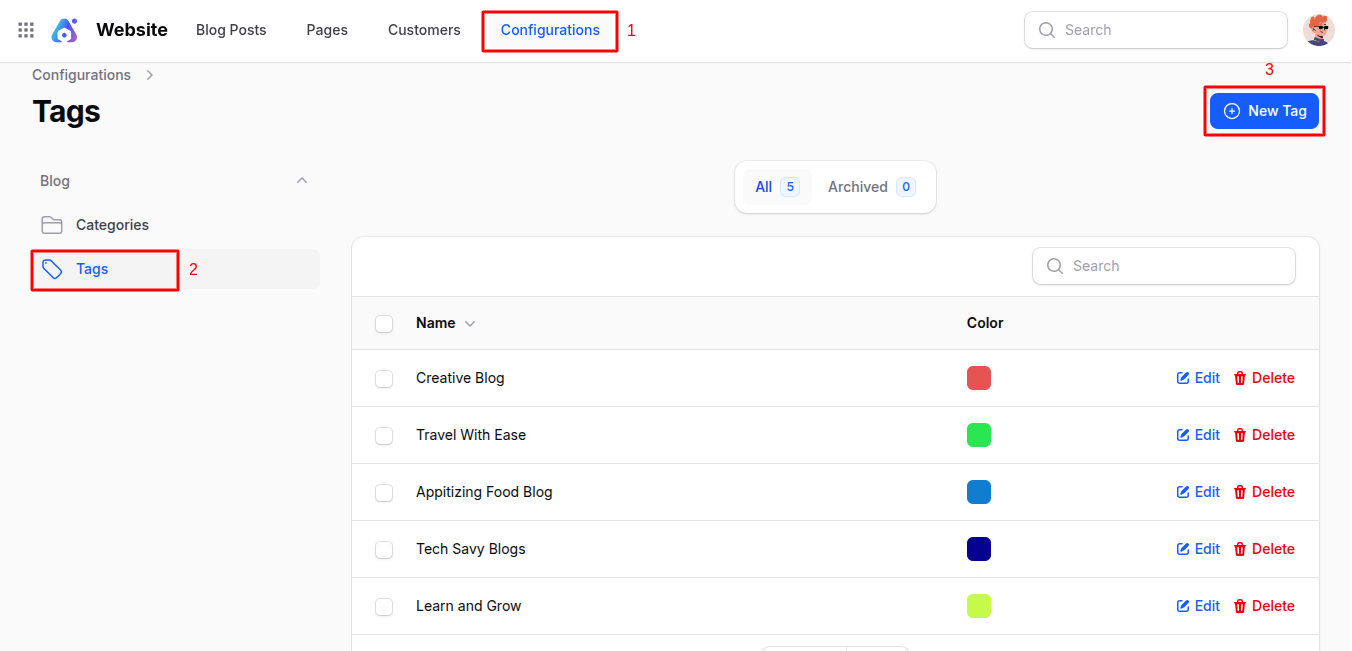The height and width of the screenshot is (651, 1352).
Task: Click Edit icon for Tech Savy Blogs
Action: 1183,549
